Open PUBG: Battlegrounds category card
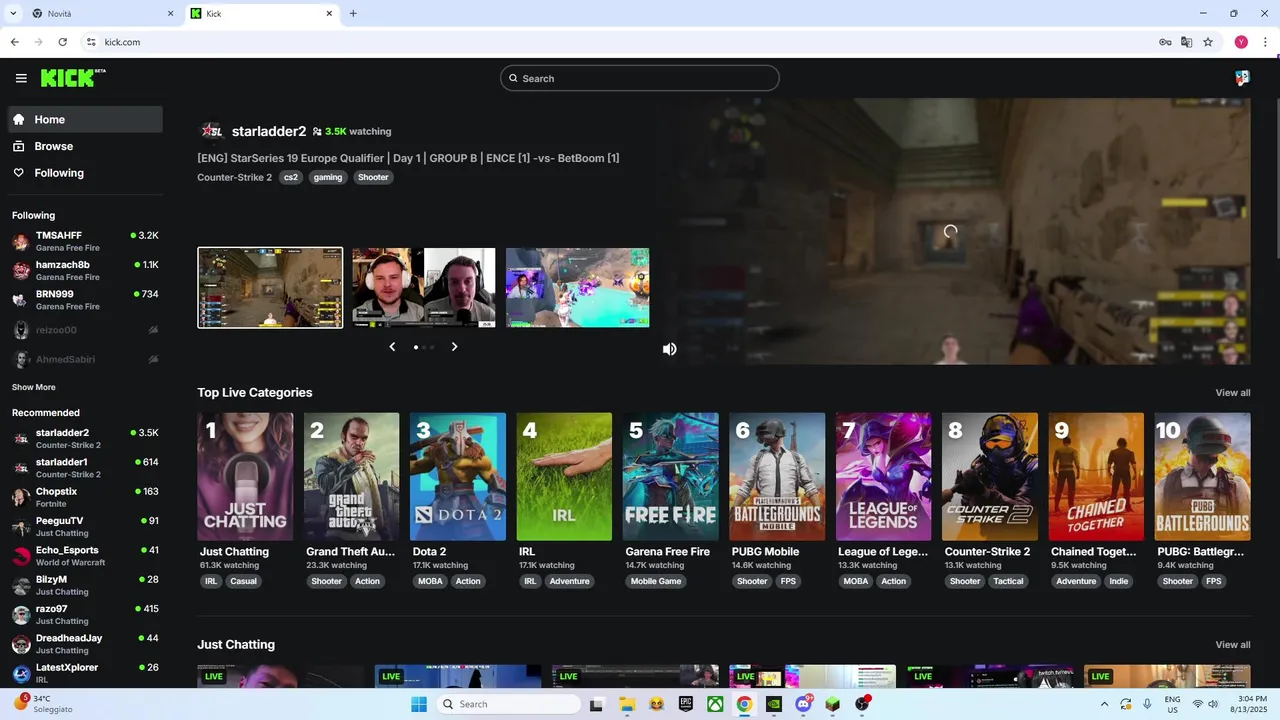This screenshot has width=1280, height=720. 1202,477
